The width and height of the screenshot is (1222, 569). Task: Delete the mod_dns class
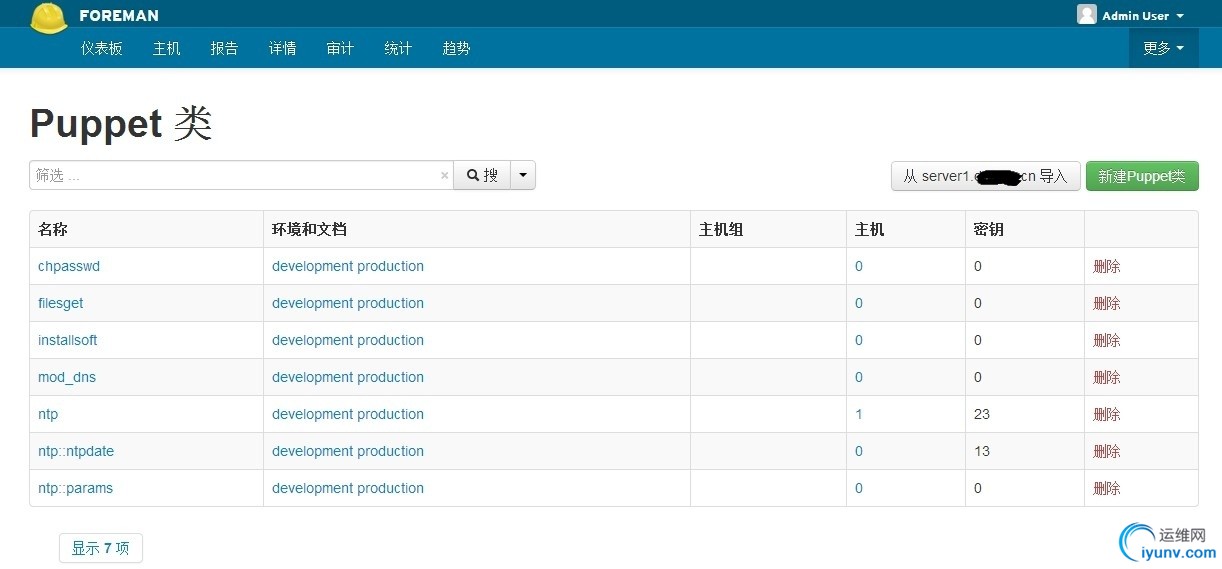pos(1107,377)
